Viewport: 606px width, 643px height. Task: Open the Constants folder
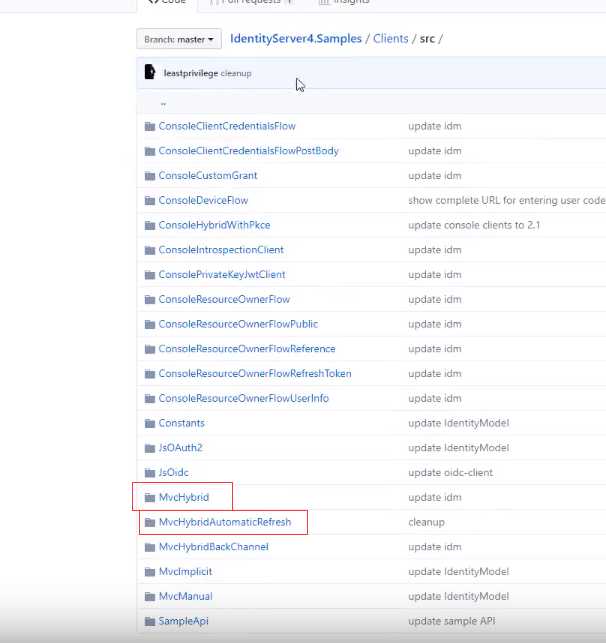[181, 423]
